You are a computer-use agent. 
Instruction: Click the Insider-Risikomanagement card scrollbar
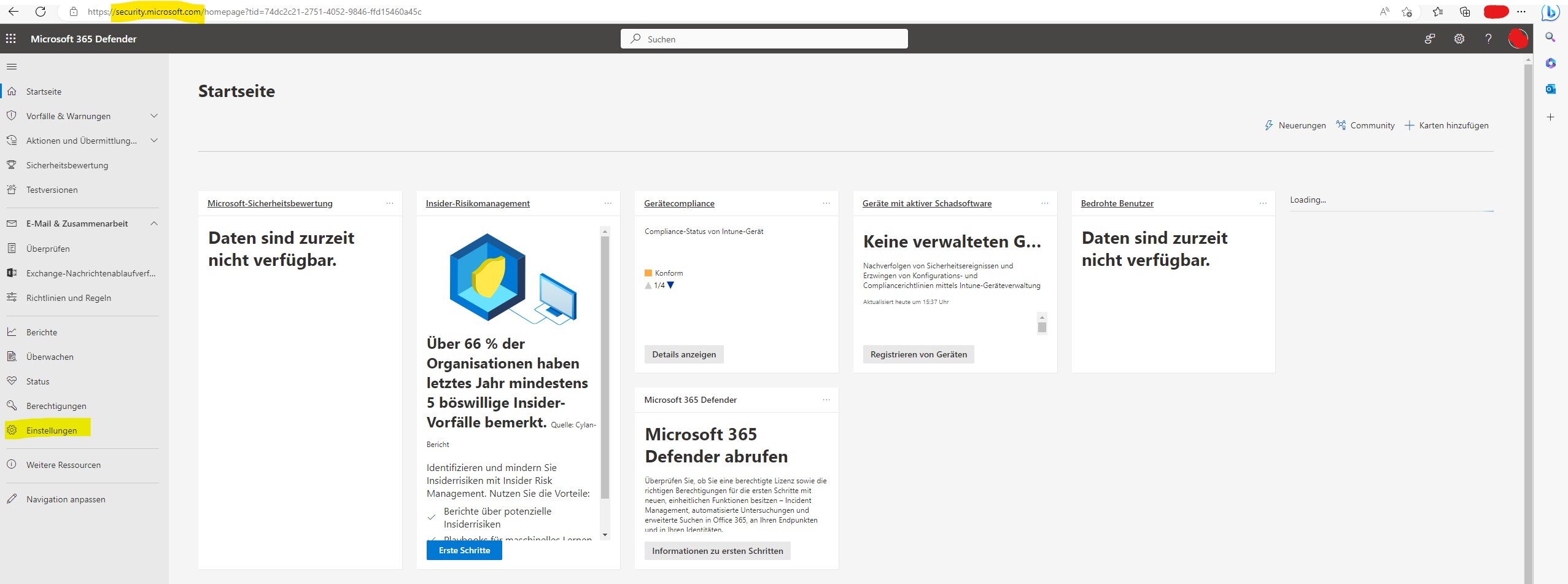coord(605,367)
